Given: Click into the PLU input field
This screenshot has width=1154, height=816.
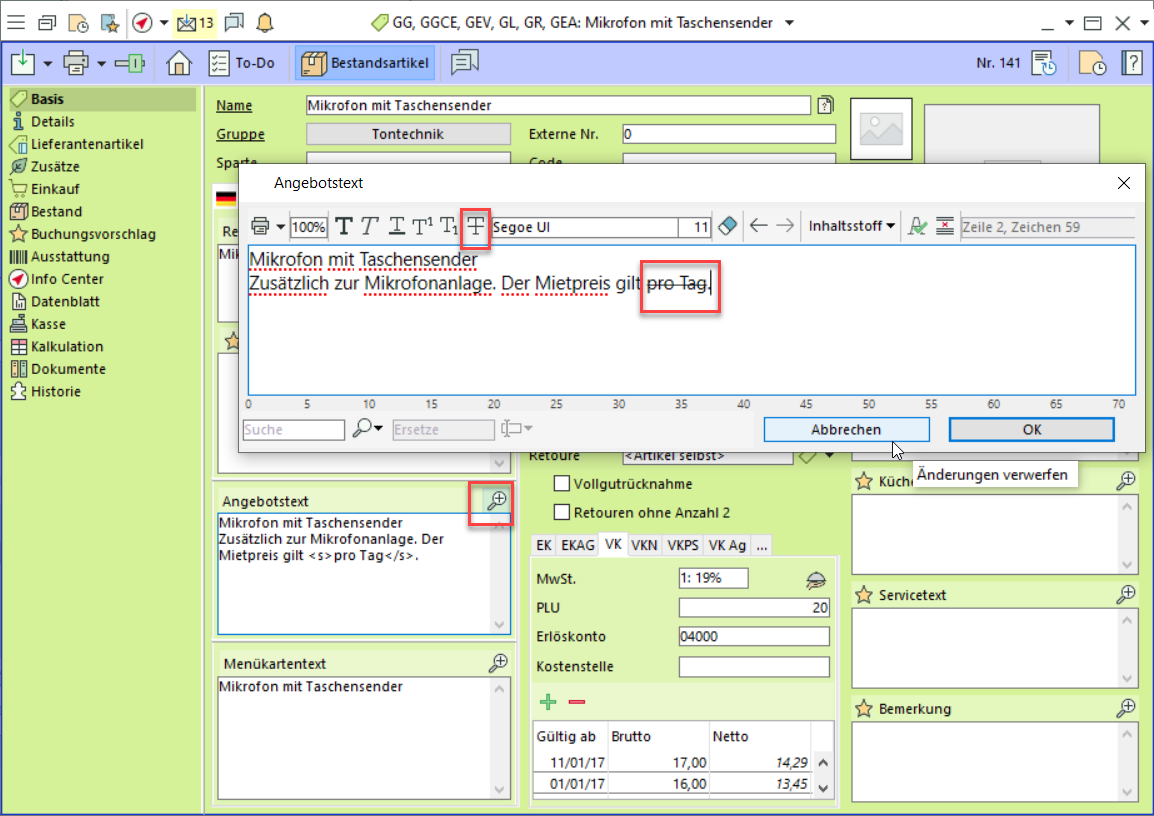Looking at the screenshot, I should (x=754, y=608).
